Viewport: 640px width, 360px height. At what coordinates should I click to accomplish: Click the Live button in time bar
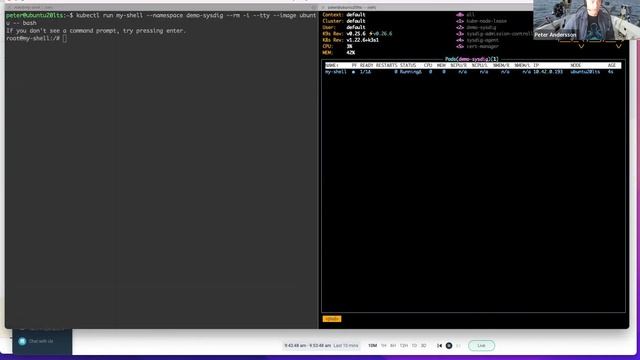[481, 346]
